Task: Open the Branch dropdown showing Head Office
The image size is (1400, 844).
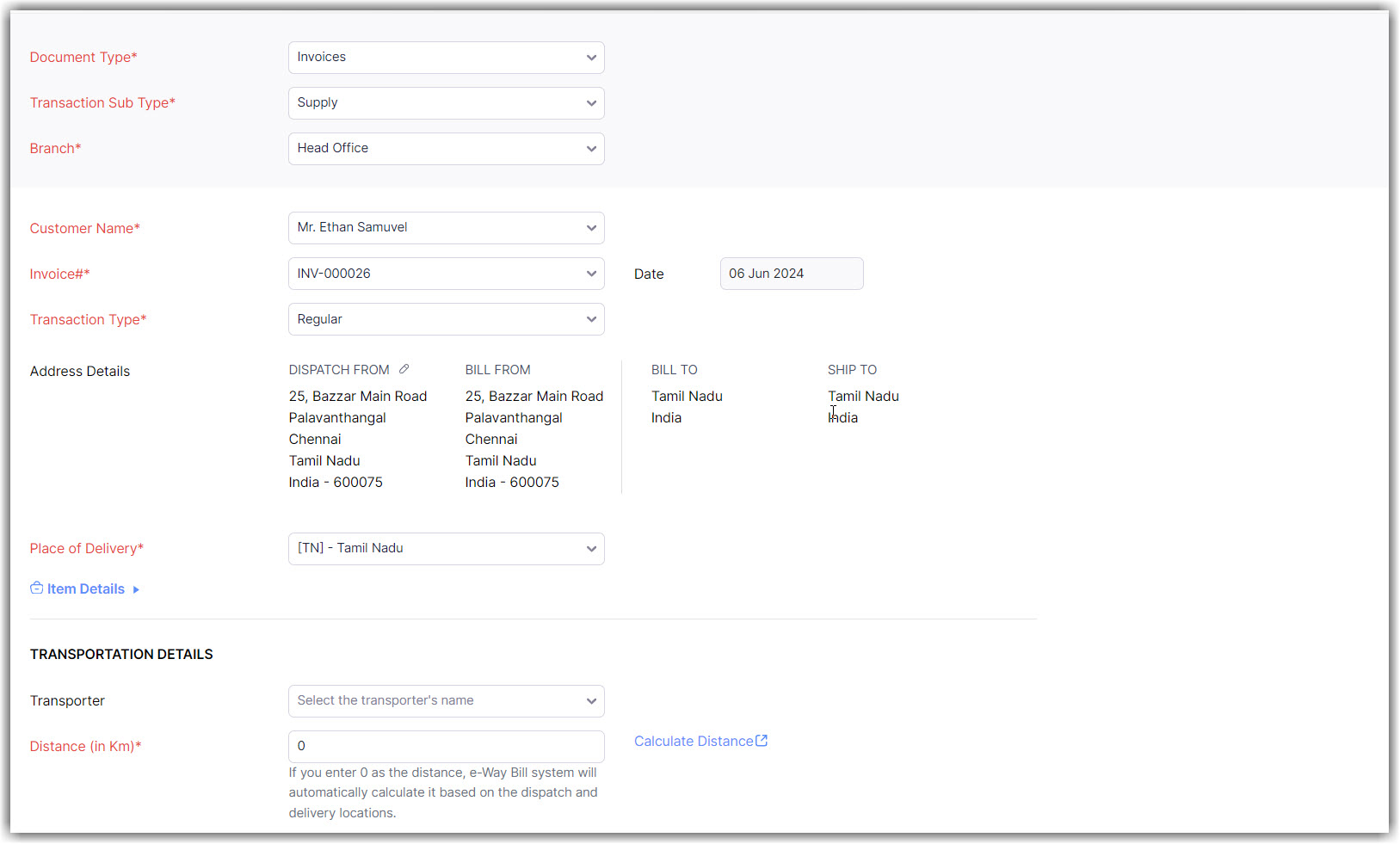Action: click(446, 149)
